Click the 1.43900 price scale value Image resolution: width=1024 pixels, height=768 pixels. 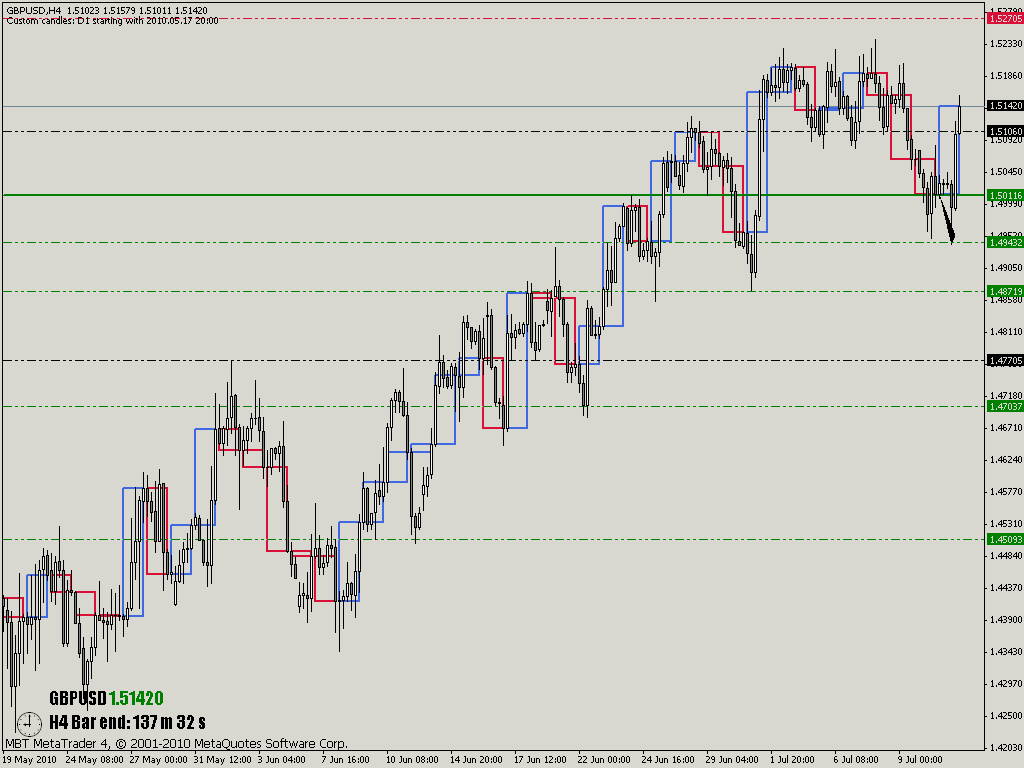point(1006,620)
